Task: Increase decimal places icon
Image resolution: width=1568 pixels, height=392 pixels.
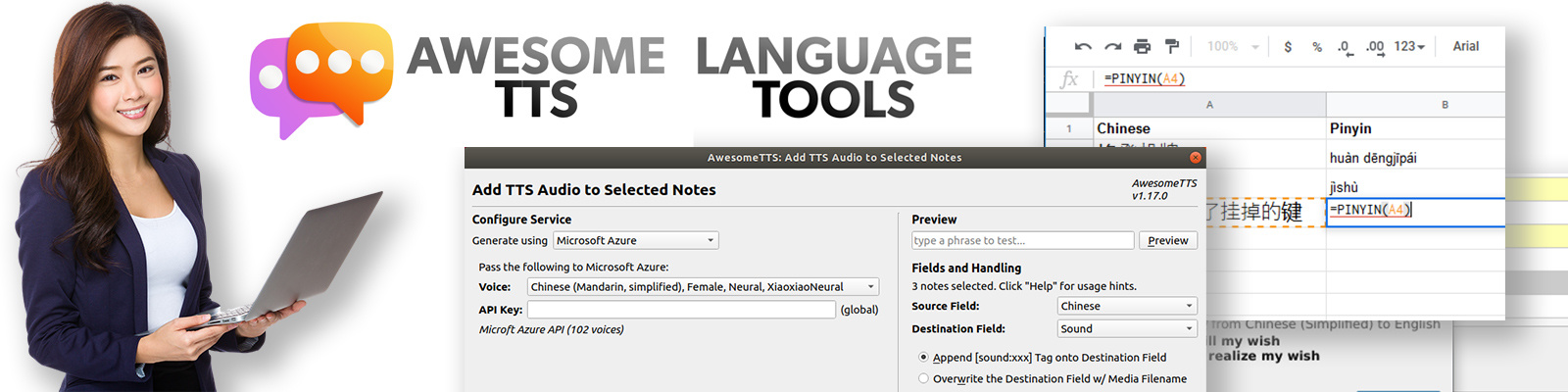Action: [1374, 47]
